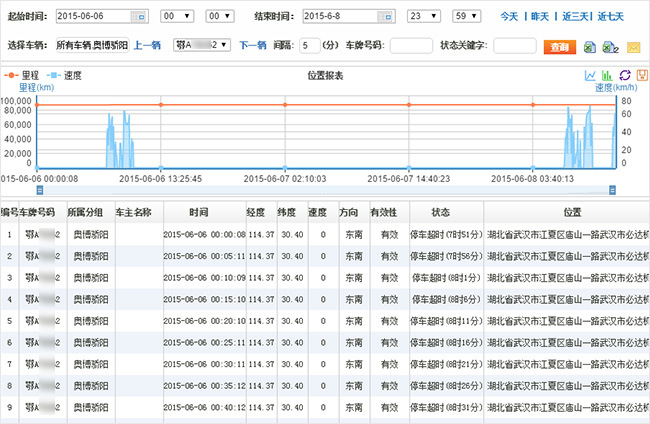
Task: Open the start hour dropdown
Action: [x=177, y=16]
